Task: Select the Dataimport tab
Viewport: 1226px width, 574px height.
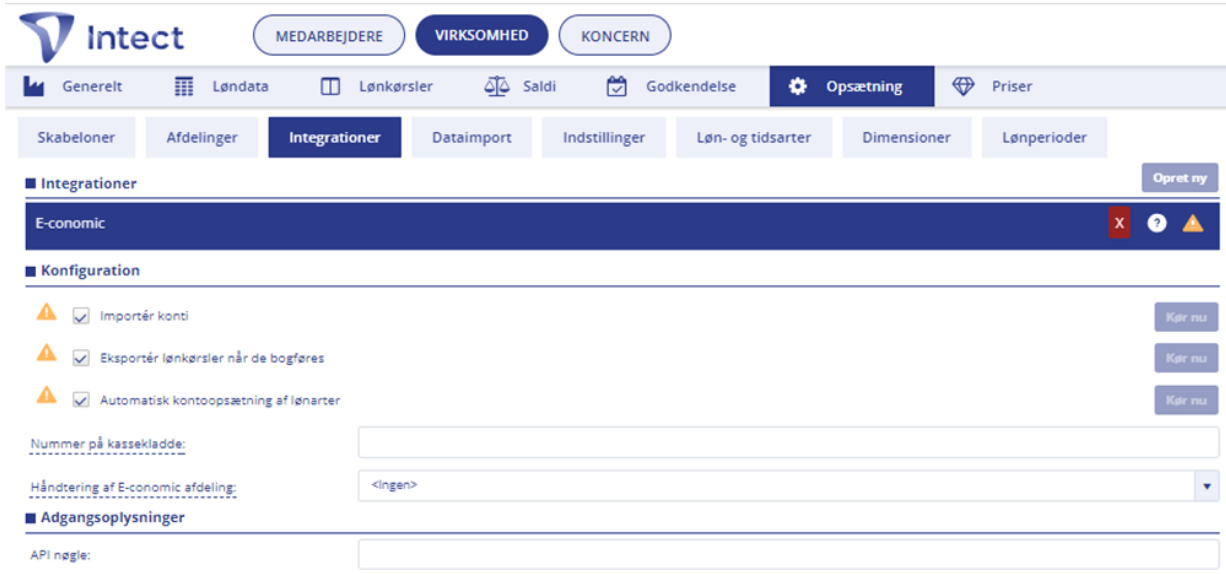Action: click(x=472, y=138)
